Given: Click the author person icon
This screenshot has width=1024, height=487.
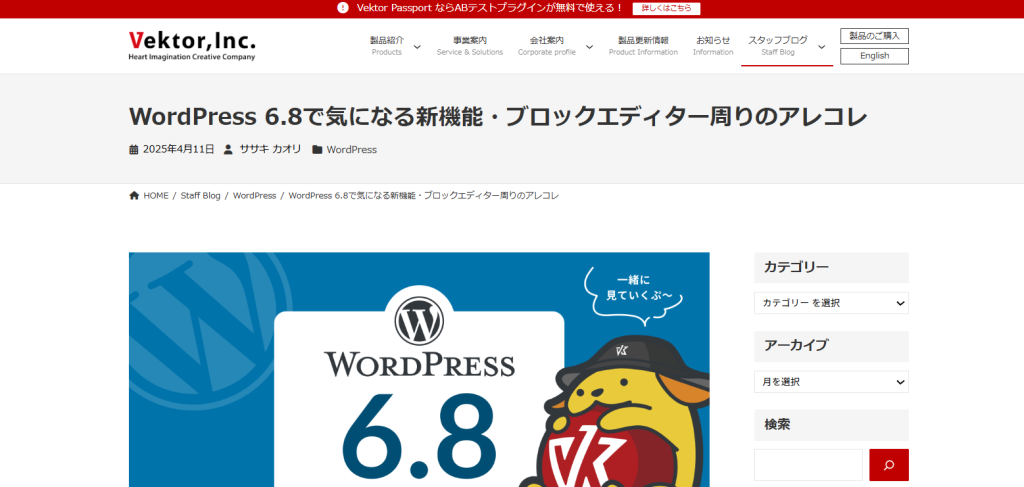Looking at the screenshot, I should click(228, 150).
